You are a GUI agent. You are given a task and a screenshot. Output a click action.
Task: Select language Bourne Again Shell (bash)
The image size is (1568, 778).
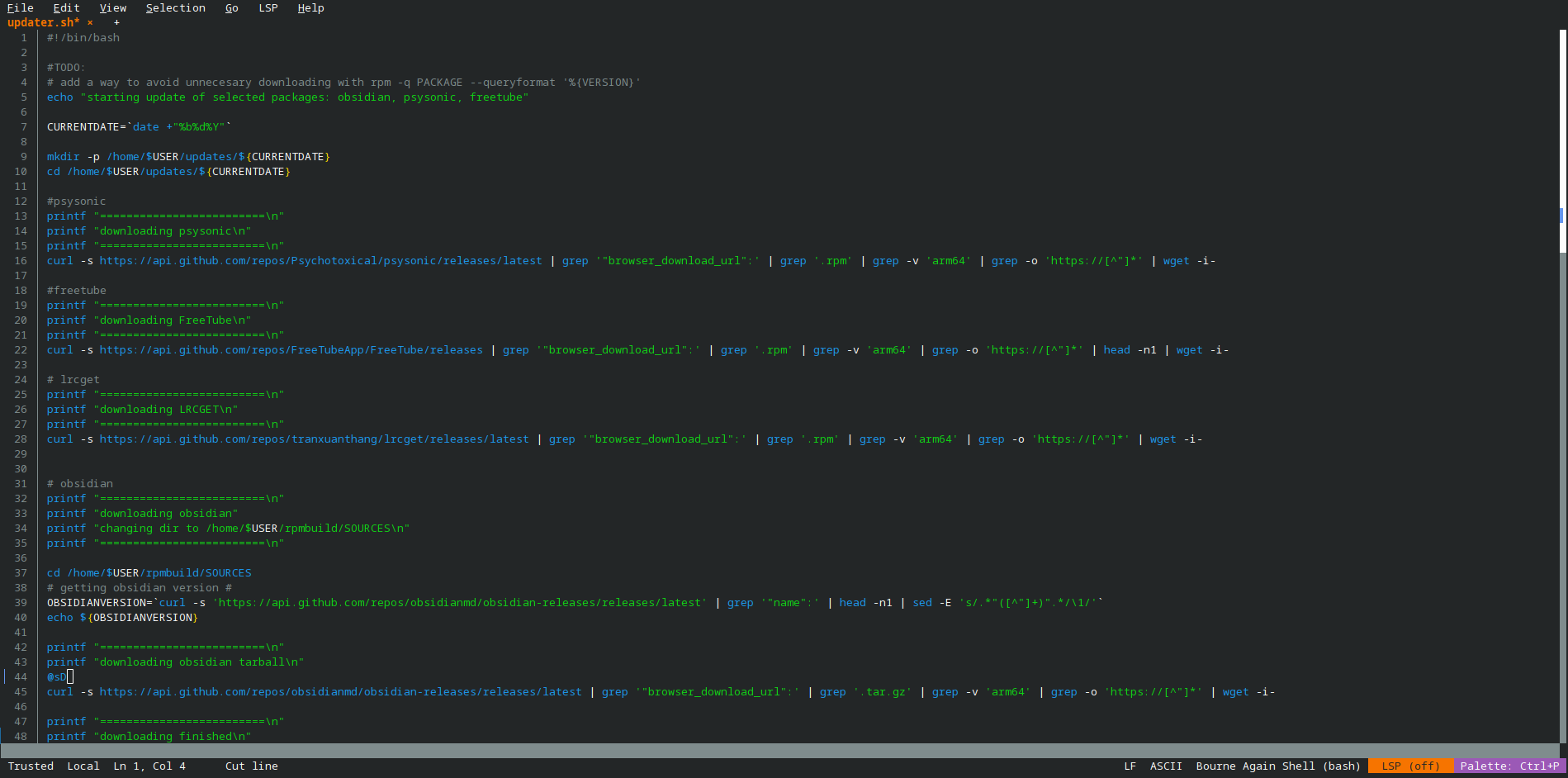pos(1278,766)
